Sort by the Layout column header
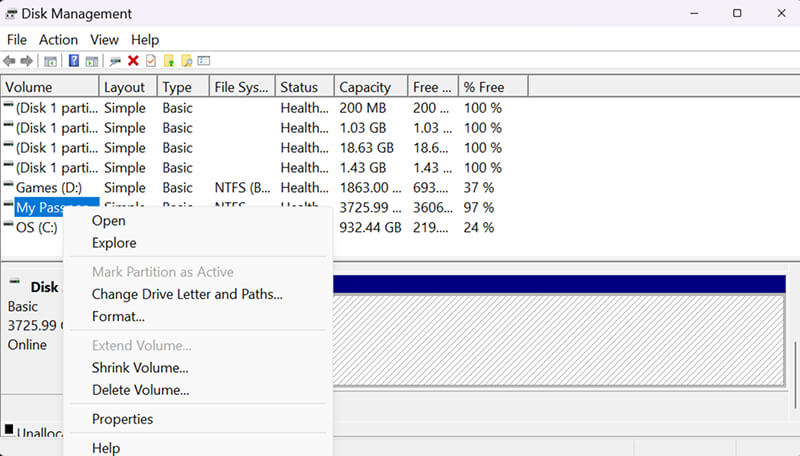Image resolution: width=800 pixels, height=456 pixels. click(x=128, y=87)
